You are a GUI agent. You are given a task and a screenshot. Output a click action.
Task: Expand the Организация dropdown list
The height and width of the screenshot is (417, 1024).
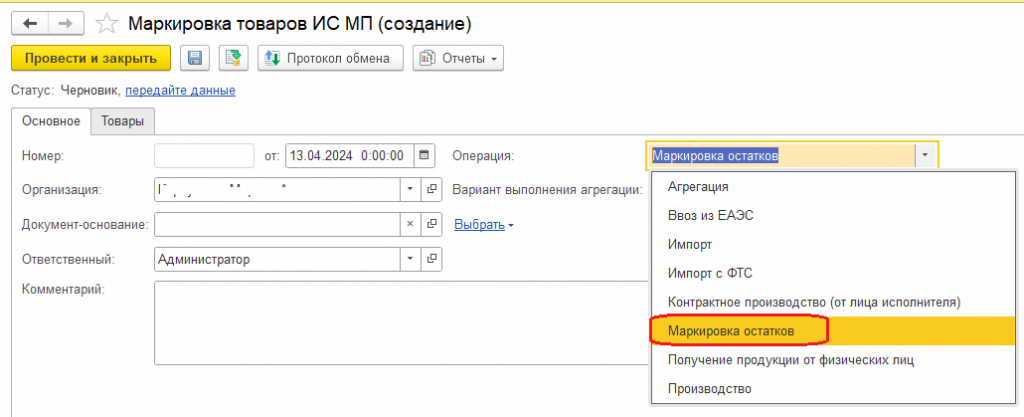(x=410, y=189)
